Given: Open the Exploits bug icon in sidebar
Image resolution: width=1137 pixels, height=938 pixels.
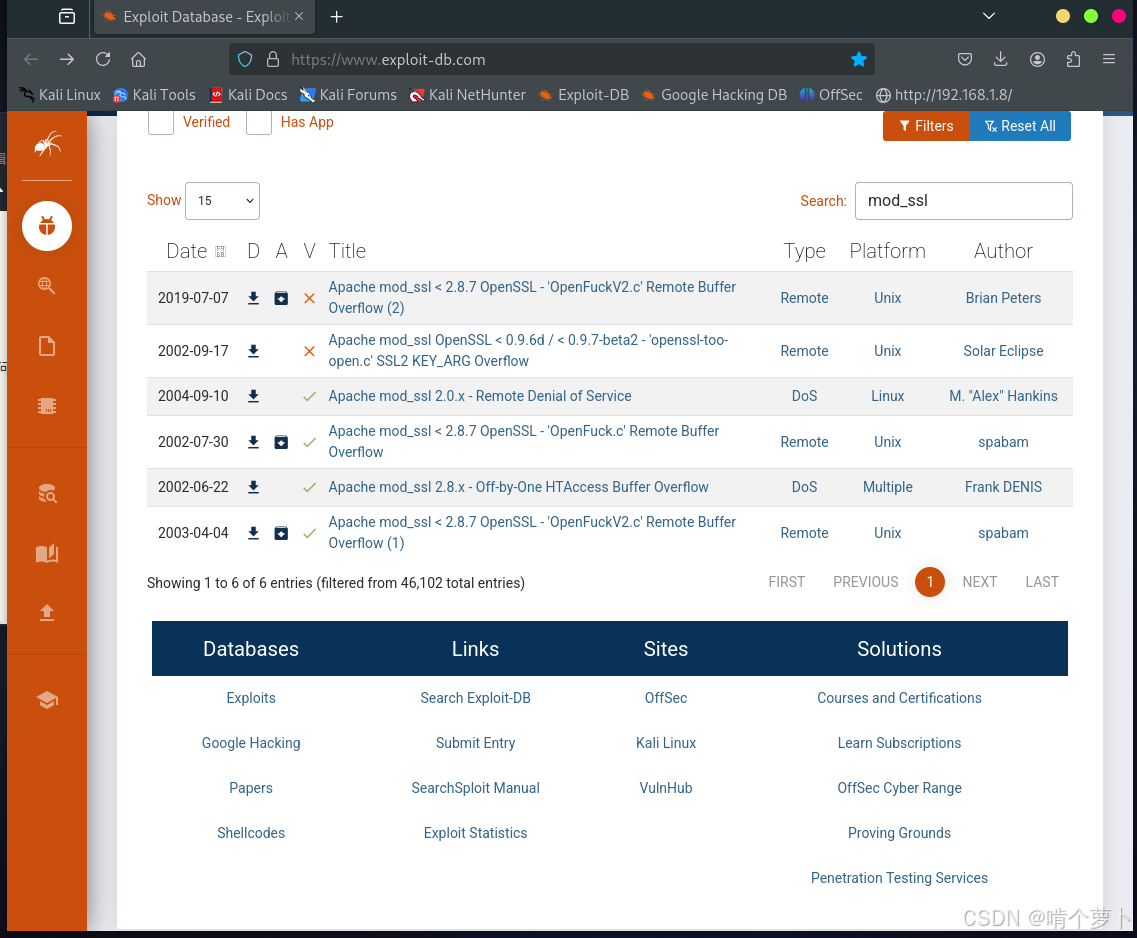Looking at the screenshot, I should 47,226.
